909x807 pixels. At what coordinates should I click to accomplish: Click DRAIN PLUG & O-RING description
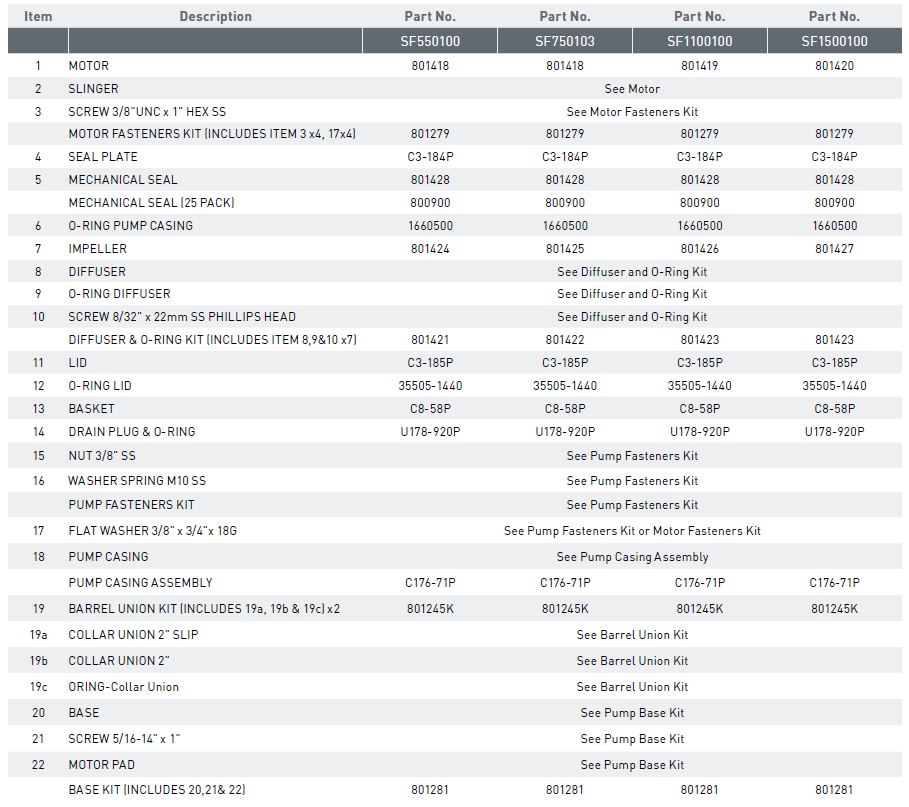coord(132,431)
